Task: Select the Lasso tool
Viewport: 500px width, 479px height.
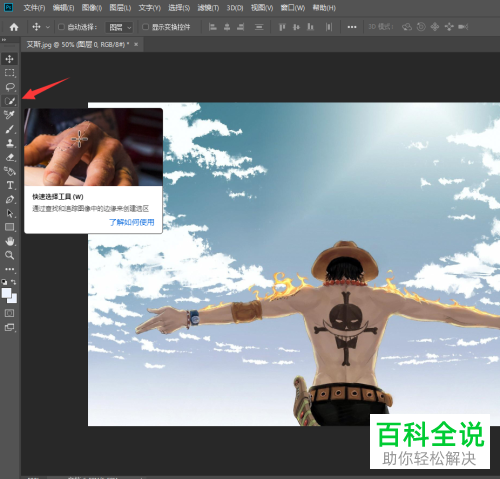Action: click(9, 87)
